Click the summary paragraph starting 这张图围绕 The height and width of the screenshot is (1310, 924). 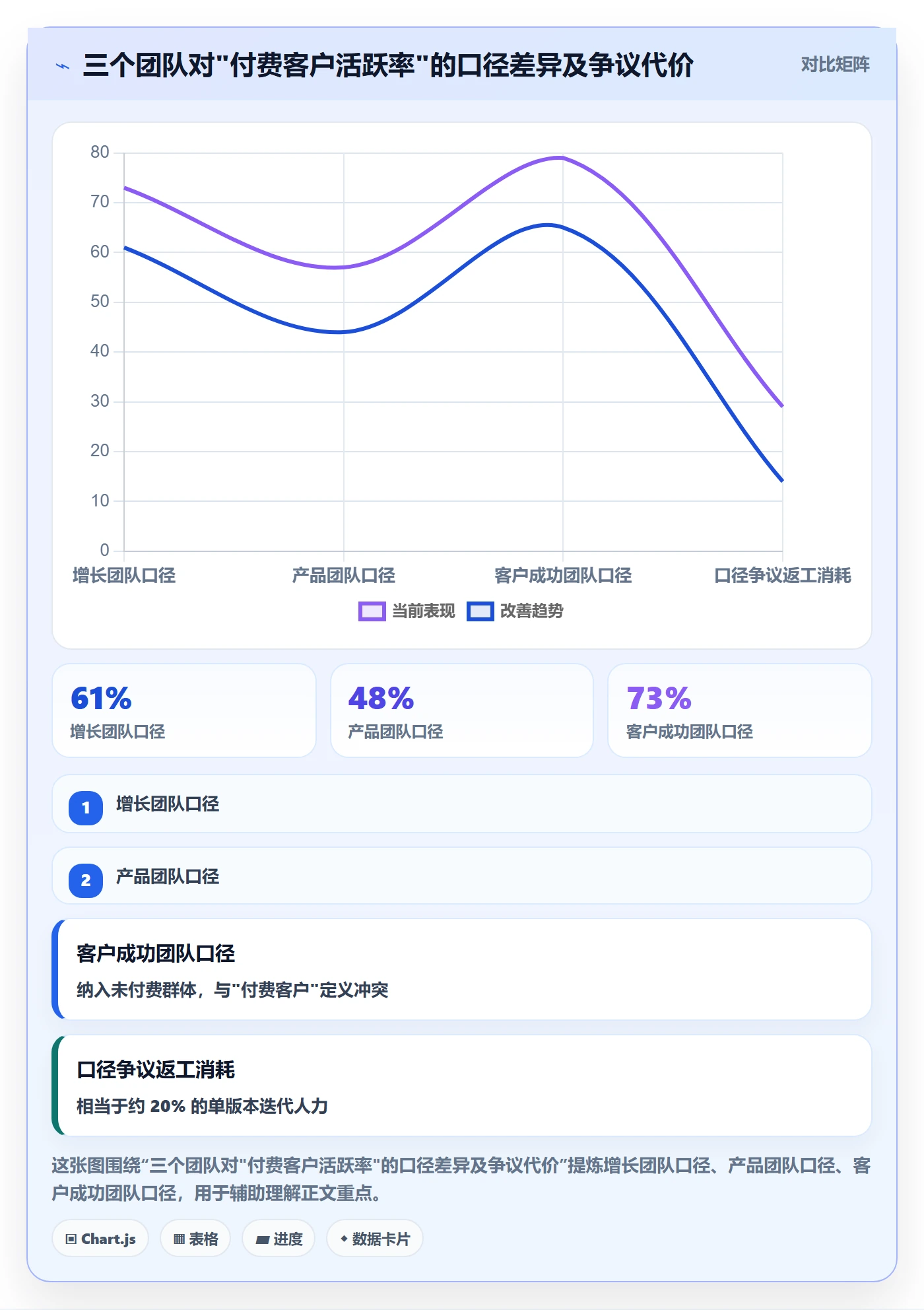[461, 1179]
